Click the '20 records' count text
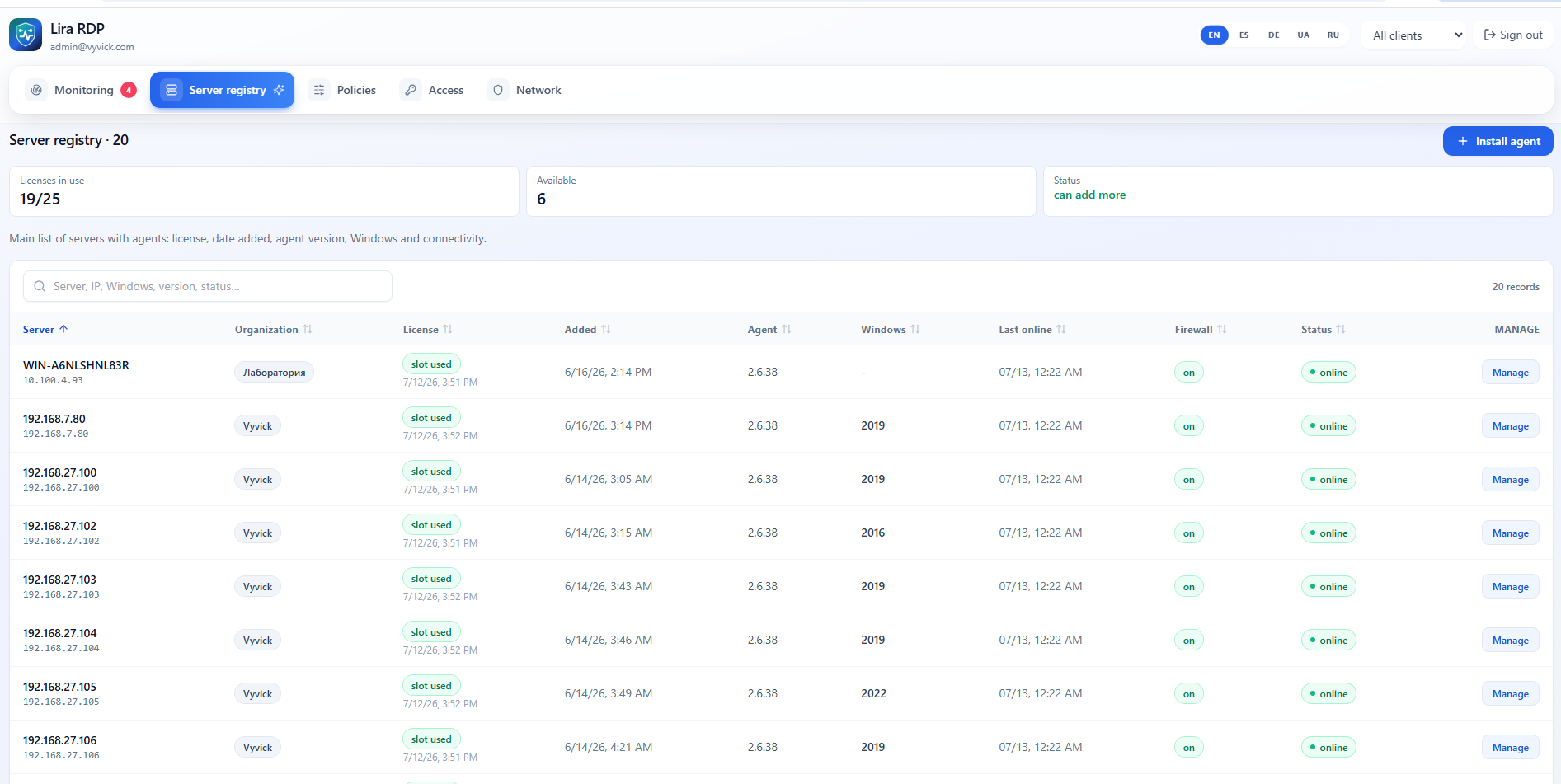This screenshot has height=784, width=1561. 1516,287
